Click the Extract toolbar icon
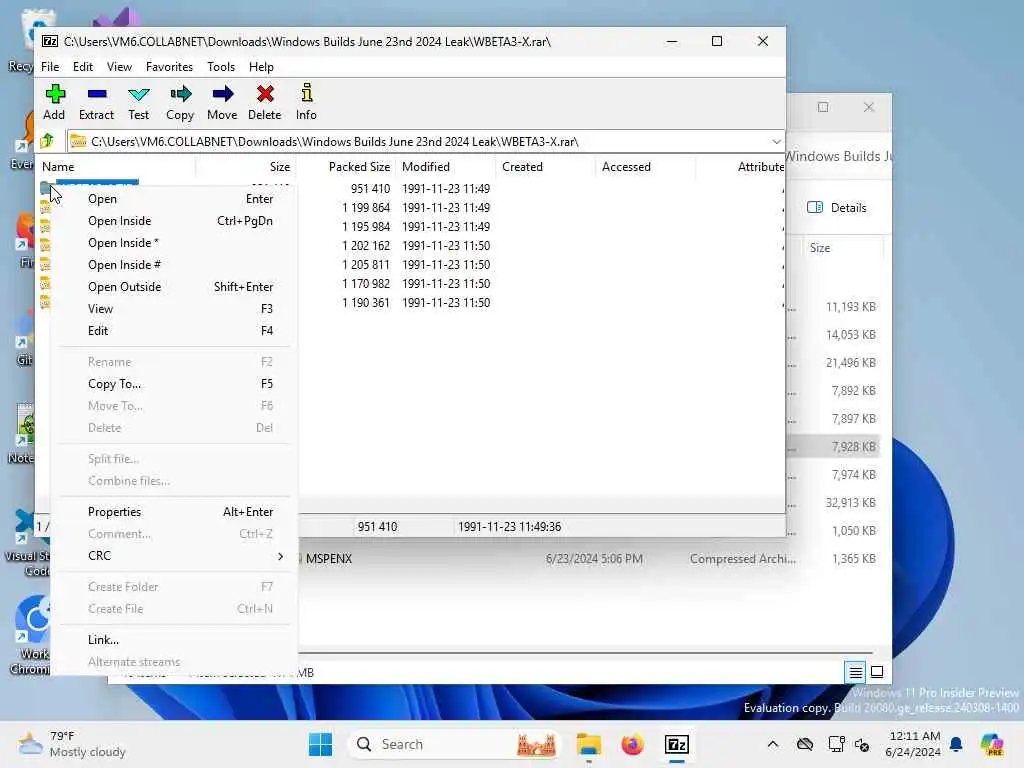The image size is (1024, 768). click(x=97, y=102)
